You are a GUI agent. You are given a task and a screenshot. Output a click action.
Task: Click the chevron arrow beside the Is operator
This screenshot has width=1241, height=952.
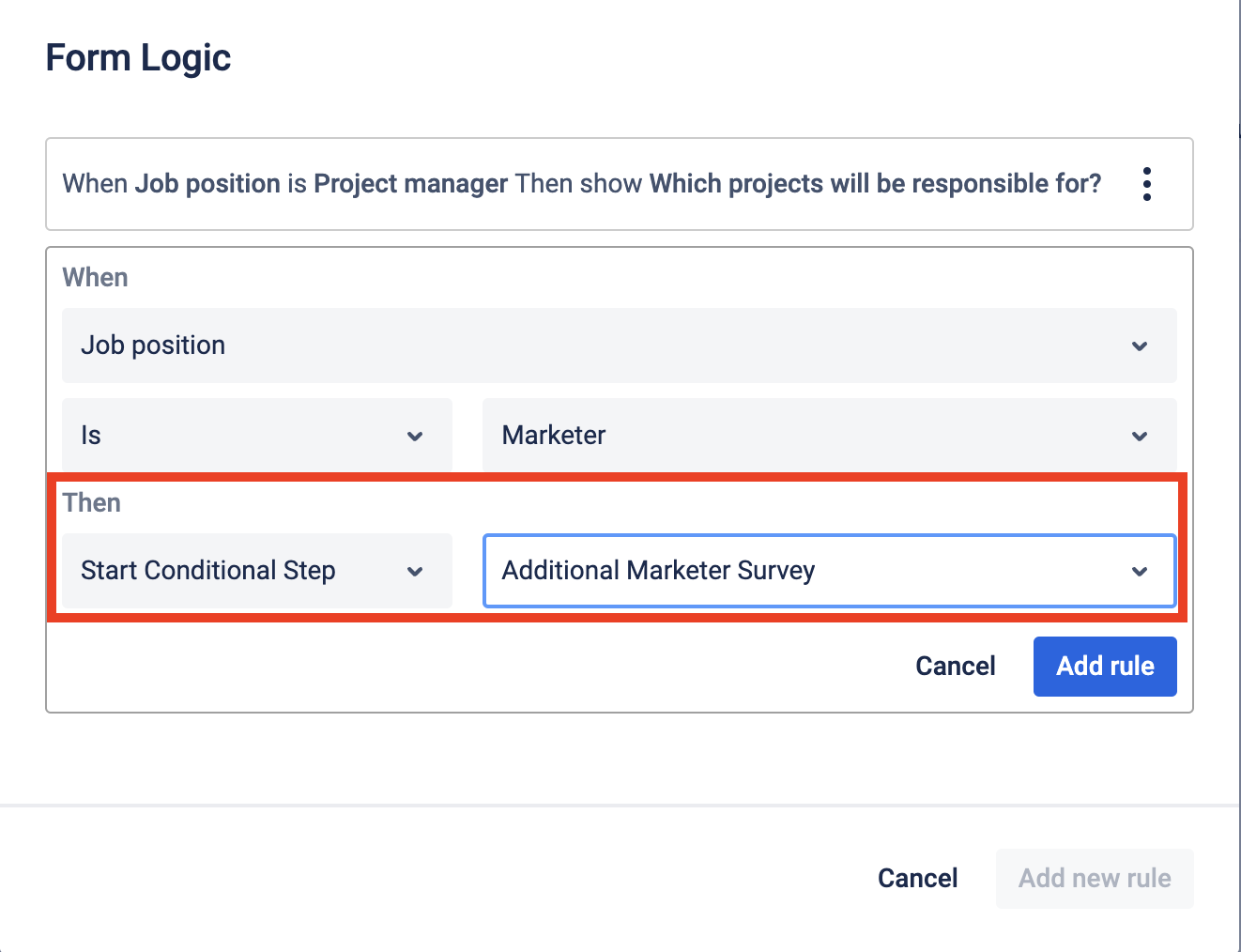[x=415, y=437]
